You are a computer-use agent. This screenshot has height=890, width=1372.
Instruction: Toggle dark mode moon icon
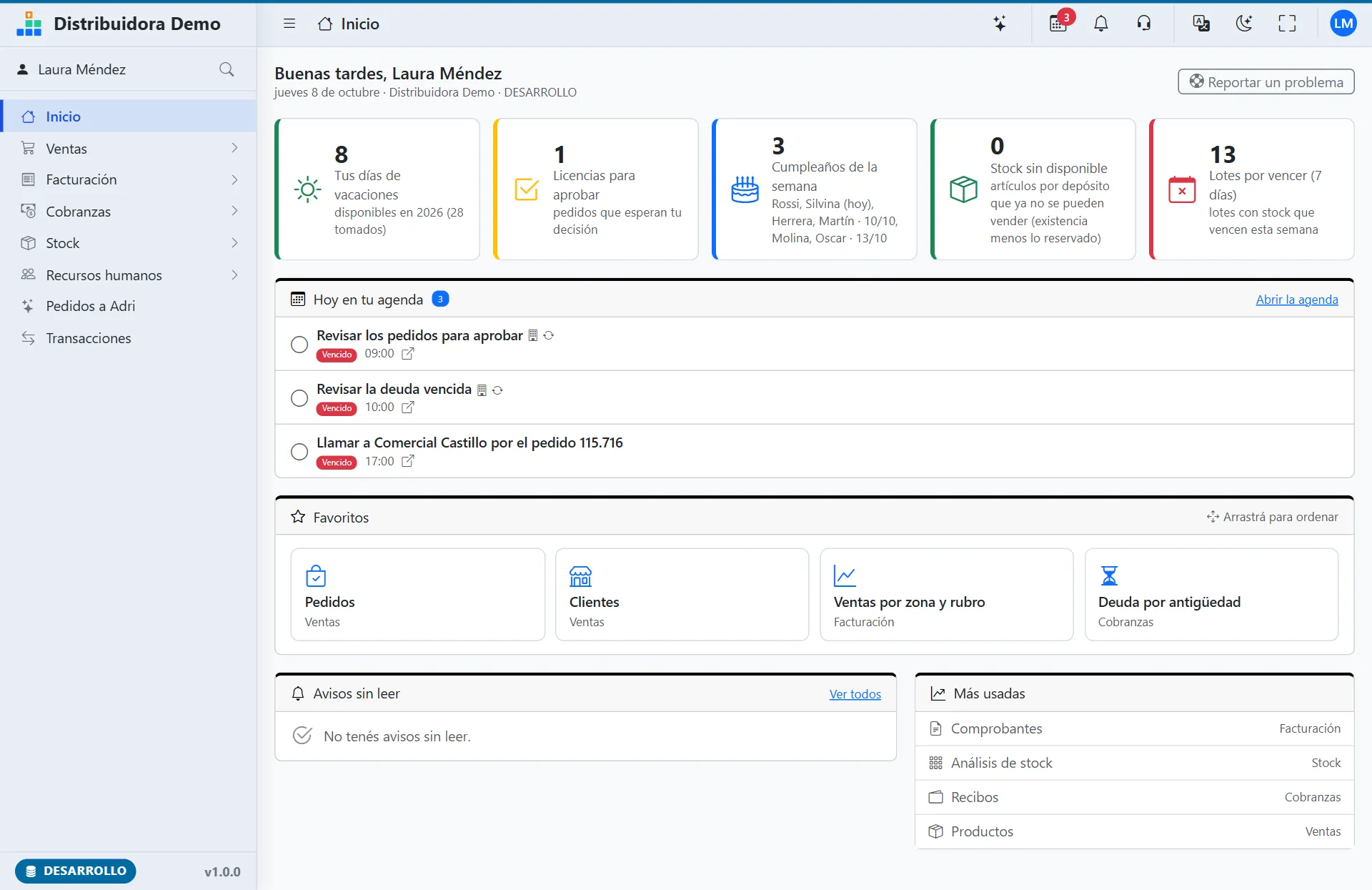1244,24
